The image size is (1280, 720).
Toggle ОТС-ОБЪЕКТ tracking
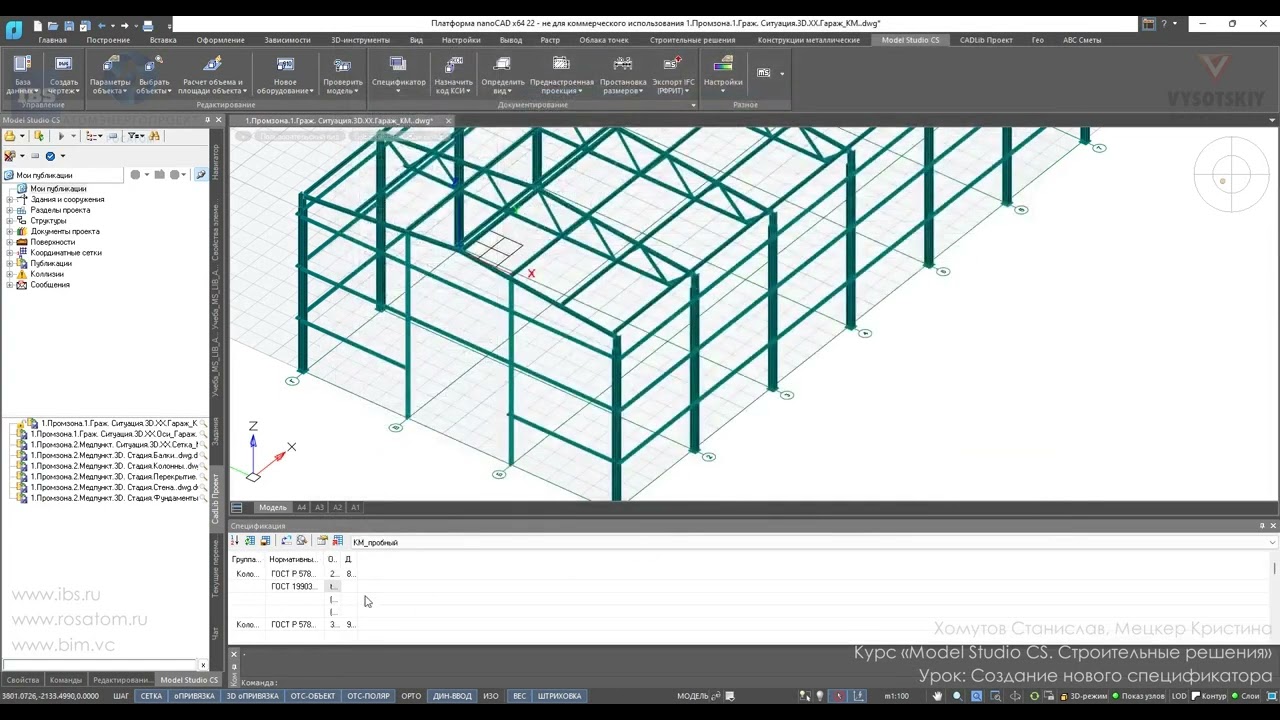click(313, 696)
